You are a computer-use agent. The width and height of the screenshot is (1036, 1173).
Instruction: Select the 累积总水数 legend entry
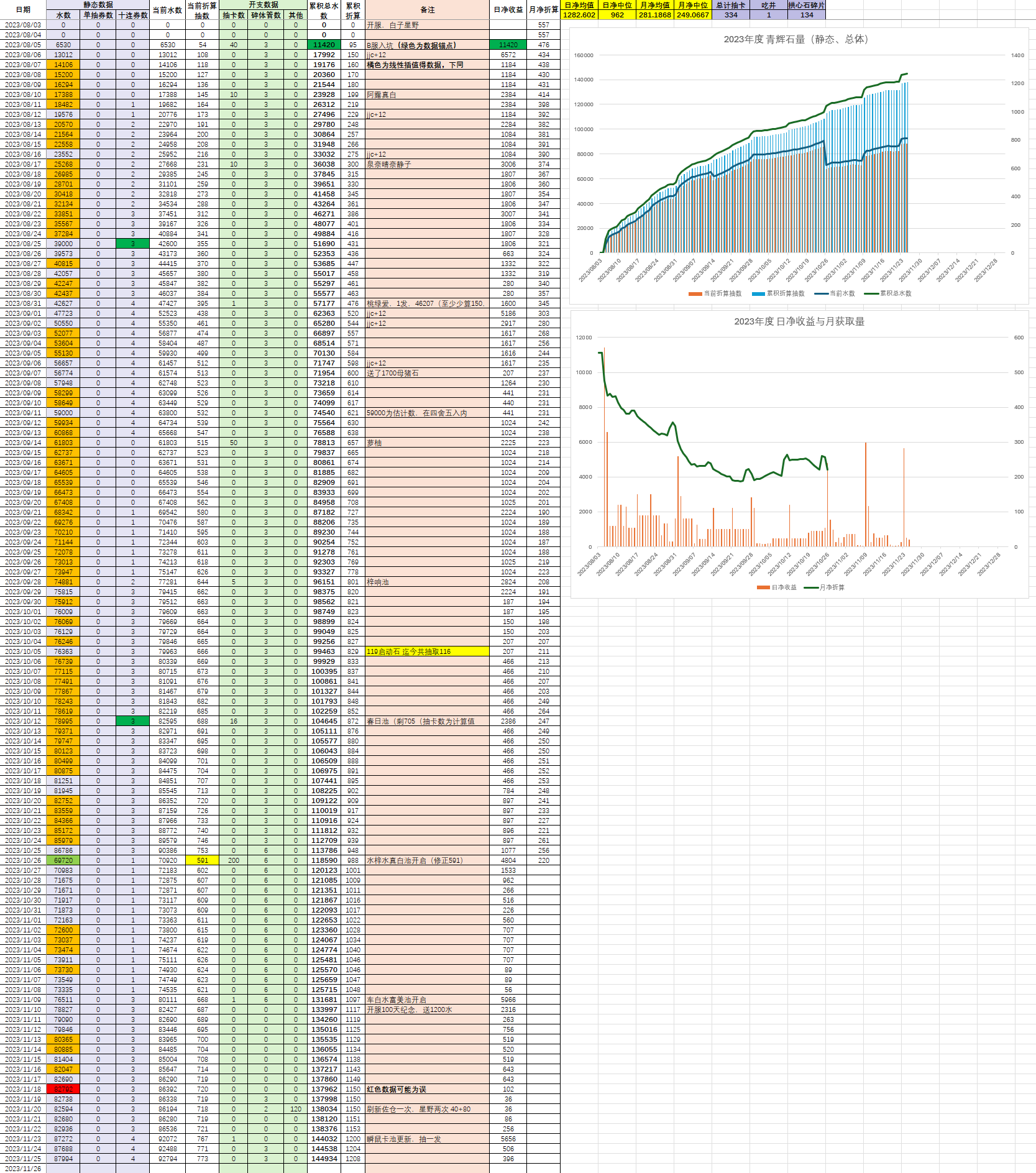pyautogui.click(x=888, y=293)
